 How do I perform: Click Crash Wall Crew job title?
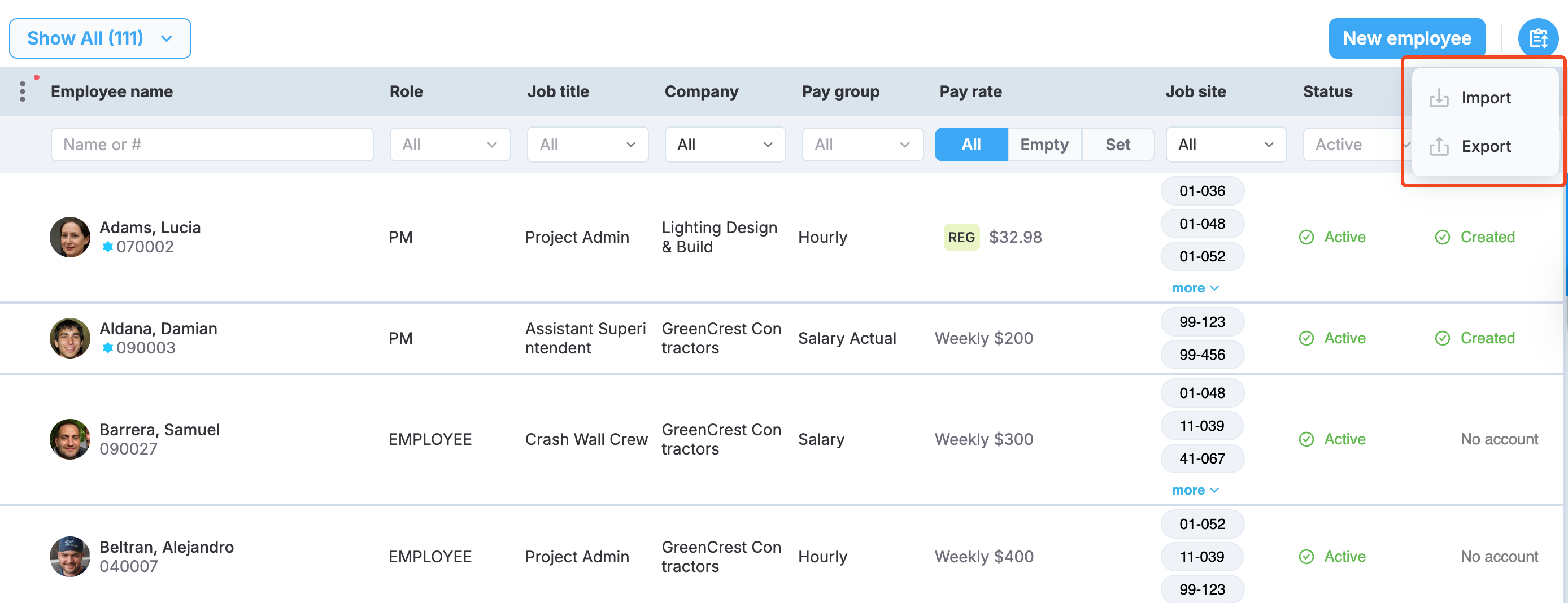click(x=586, y=439)
